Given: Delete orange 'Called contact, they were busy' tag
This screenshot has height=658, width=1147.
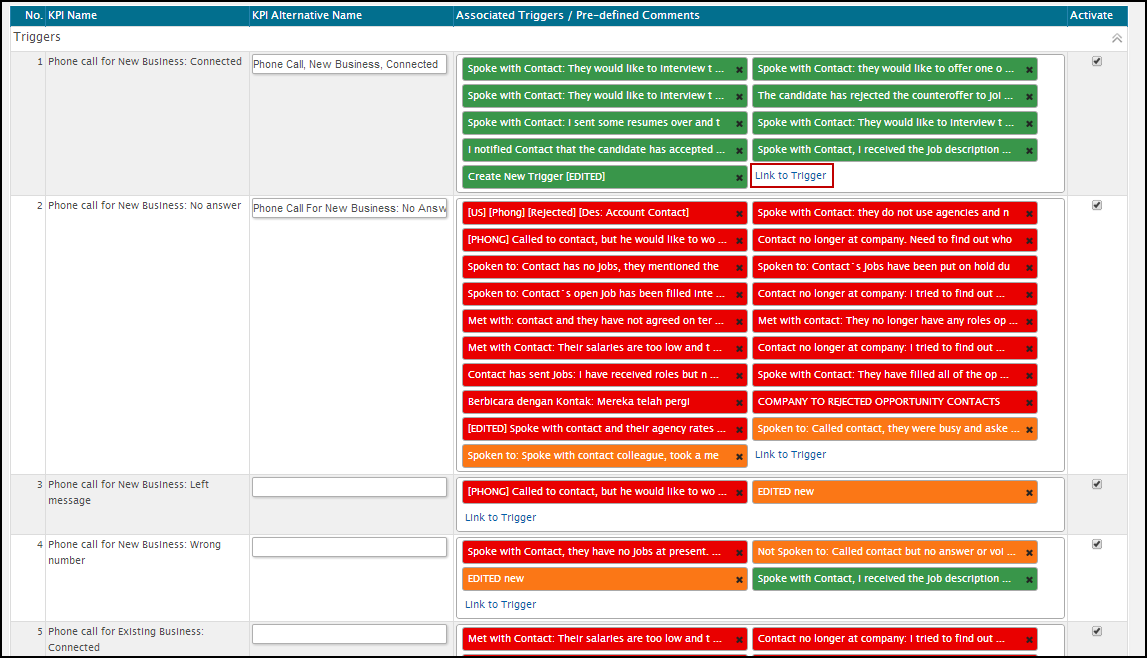Looking at the screenshot, I should point(1029,431).
